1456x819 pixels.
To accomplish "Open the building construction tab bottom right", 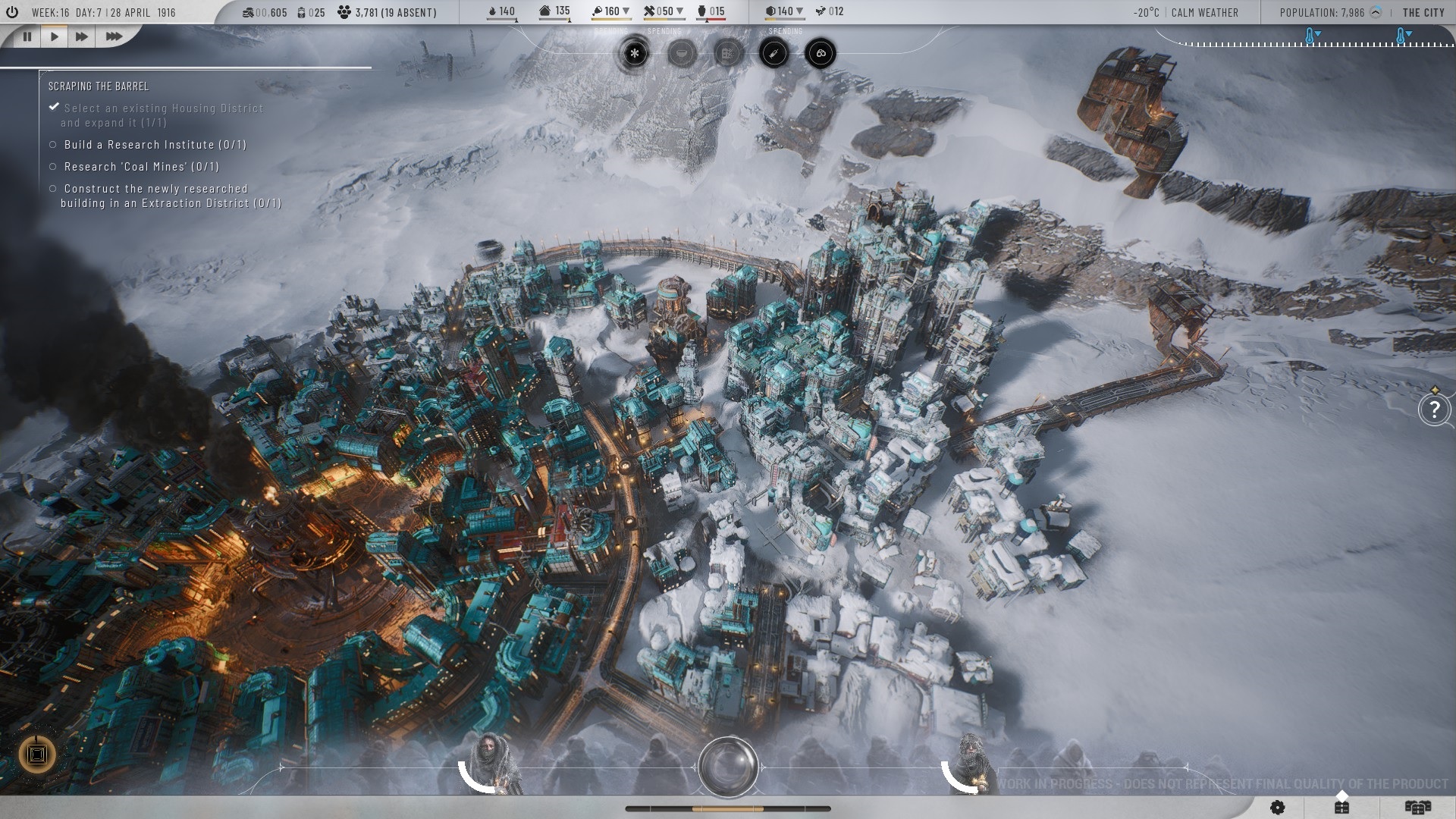I will [x=1341, y=808].
